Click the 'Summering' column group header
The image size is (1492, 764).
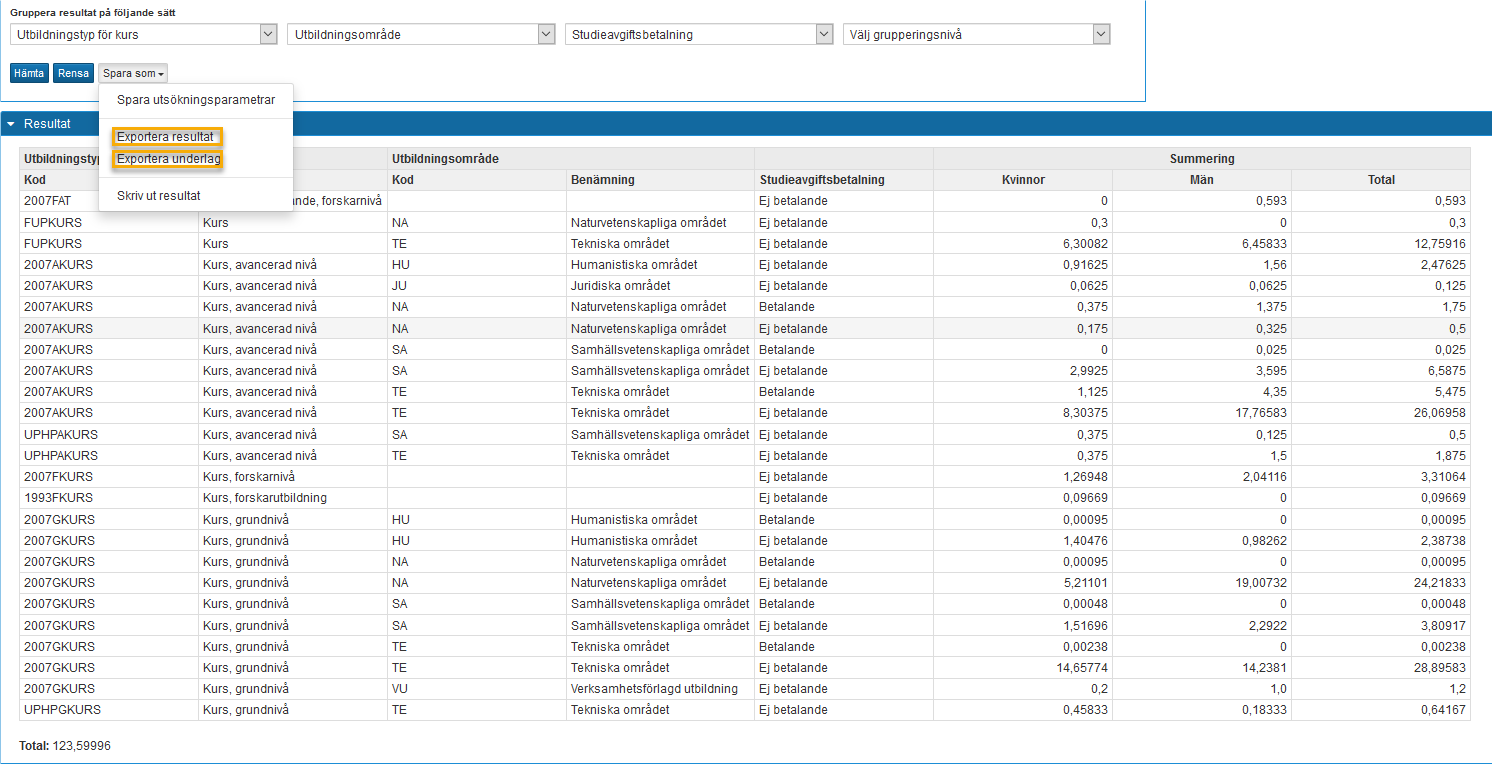1202,159
